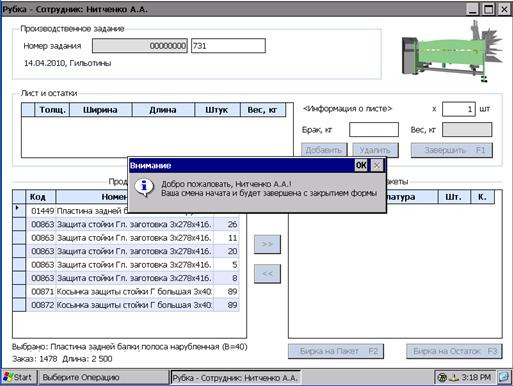Click the Длина column header

click(163, 110)
